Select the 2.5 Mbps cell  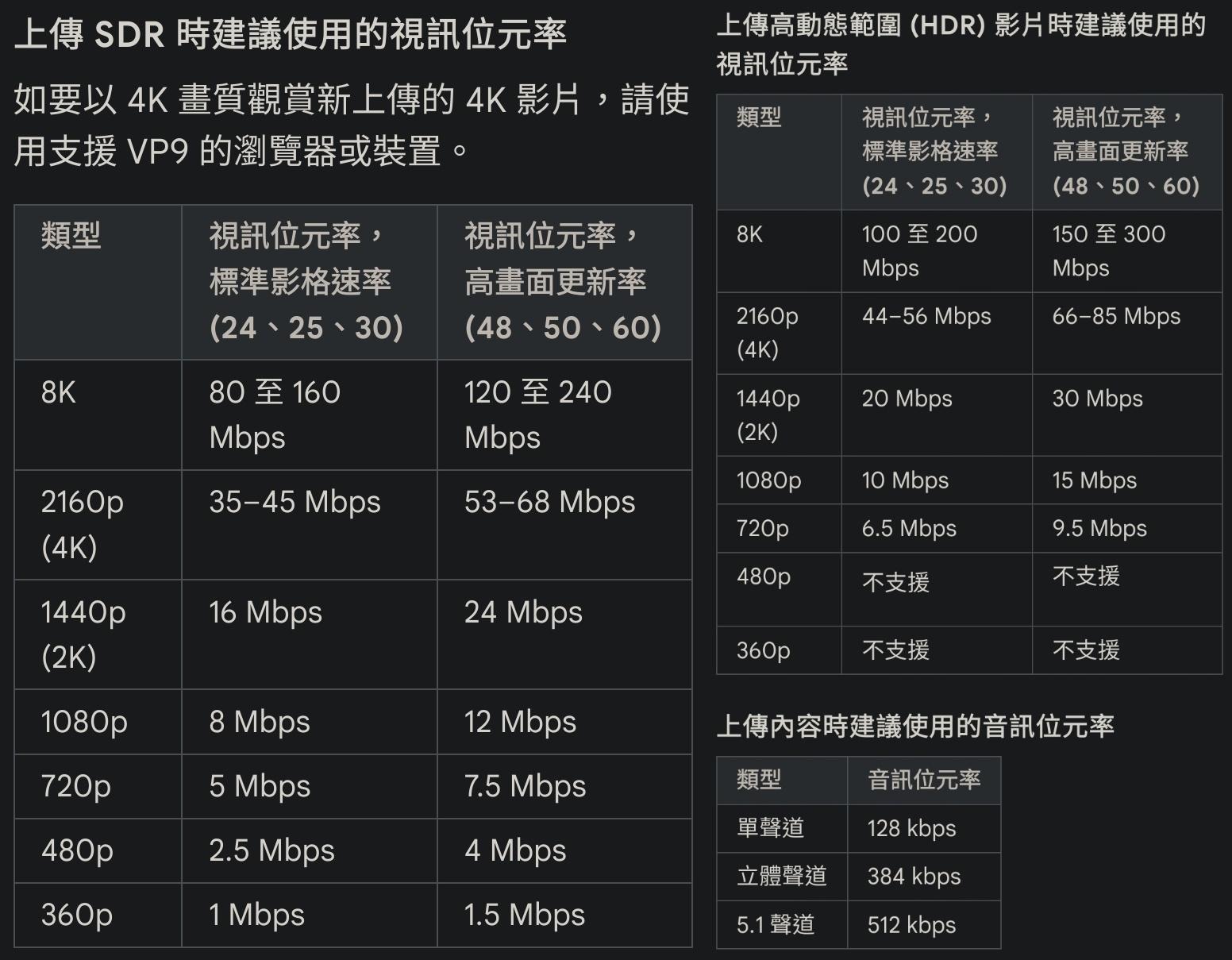coord(271,851)
